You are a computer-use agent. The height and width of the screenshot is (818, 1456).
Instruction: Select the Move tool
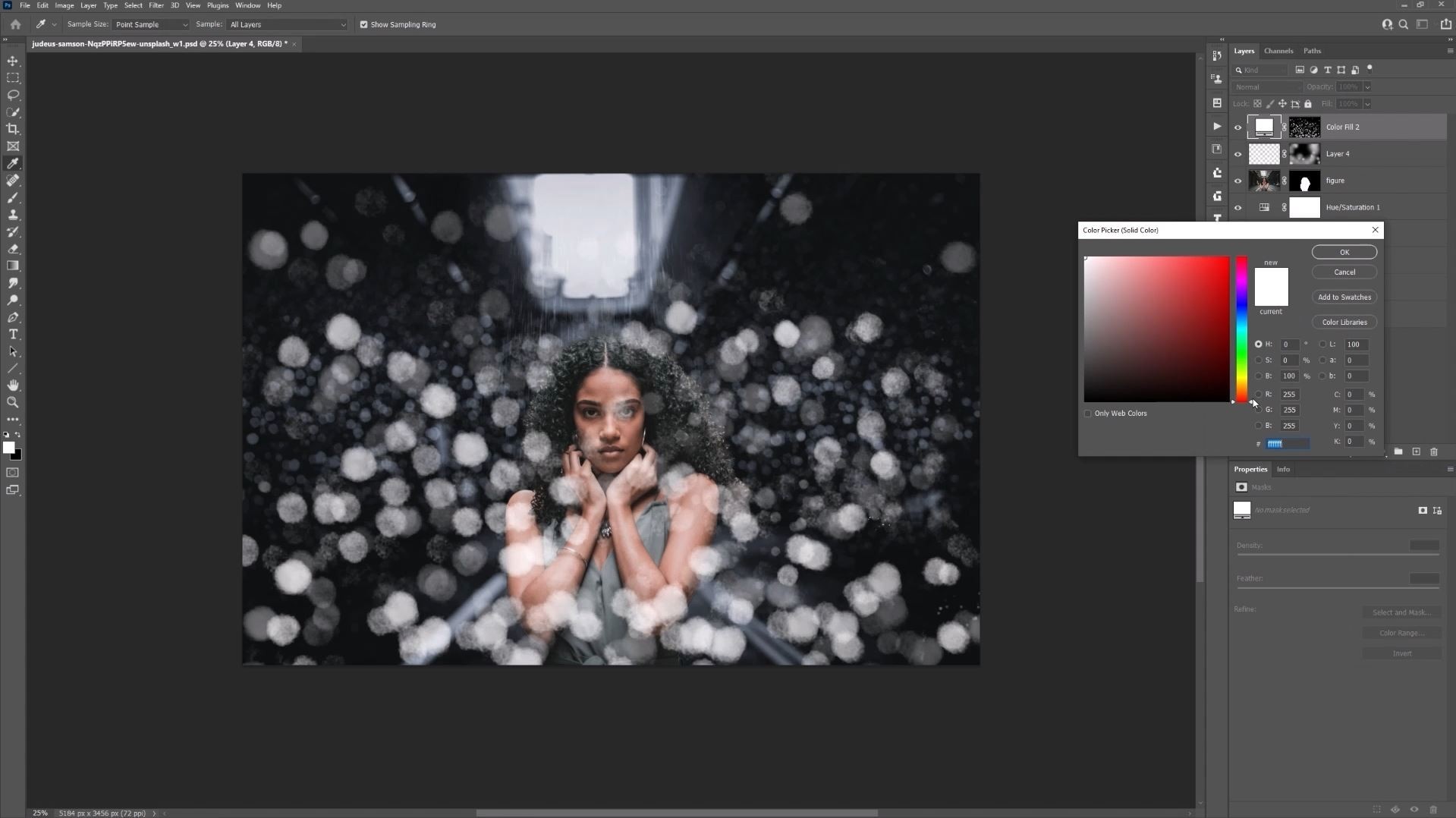click(13, 61)
